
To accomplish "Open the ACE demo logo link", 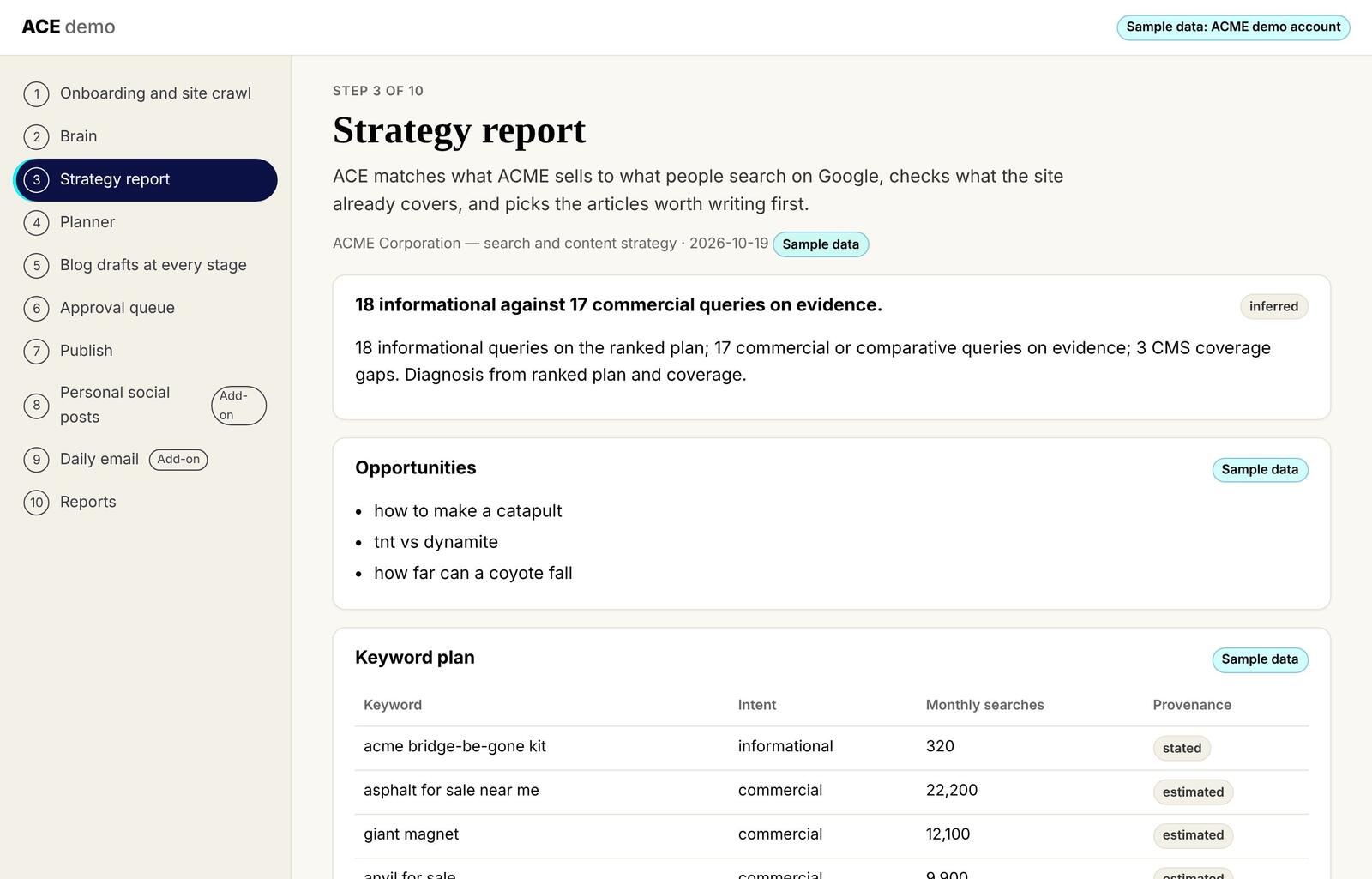I will 69,27.
